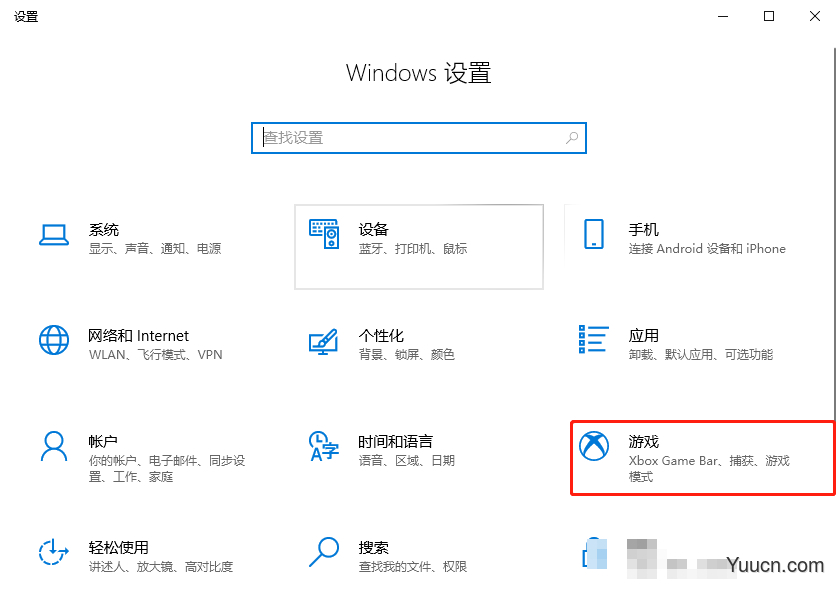Click the magnifier icon for 搜索 category
Image resolution: width=837 pixels, height=595 pixels.
coord(324,553)
